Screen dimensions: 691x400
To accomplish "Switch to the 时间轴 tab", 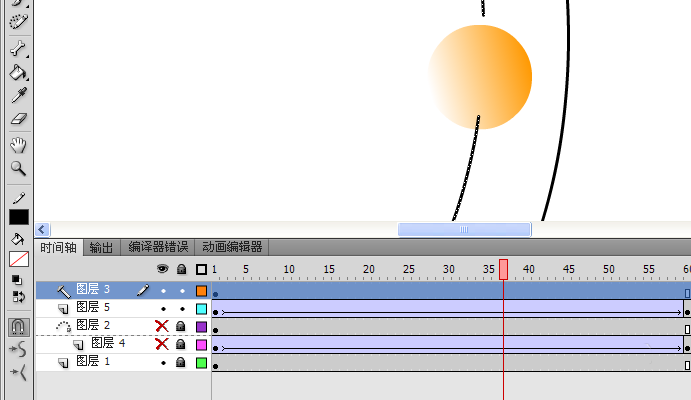I will click(58, 248).
